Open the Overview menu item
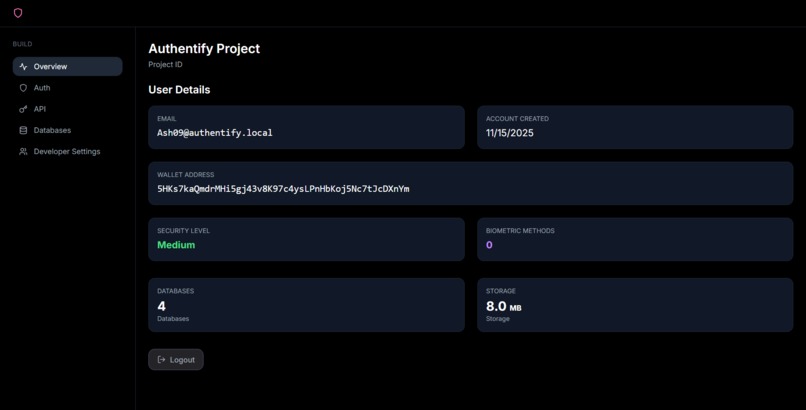 (67, 67)
